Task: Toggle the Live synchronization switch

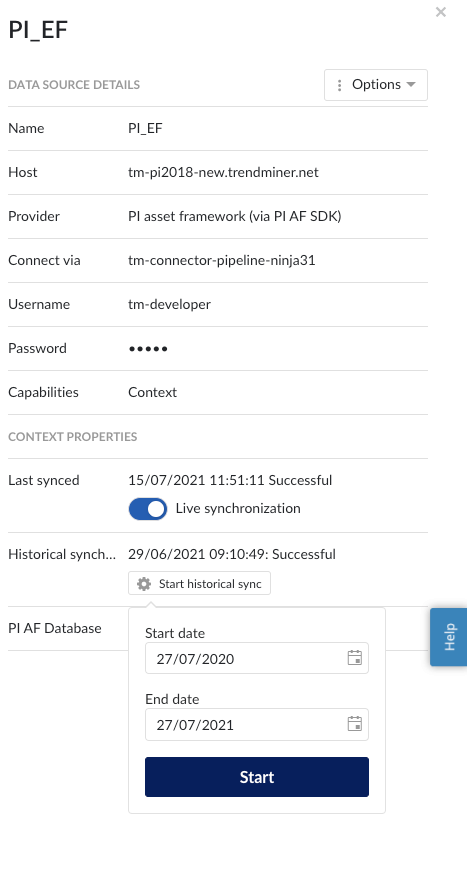Action: click(148, 509)
